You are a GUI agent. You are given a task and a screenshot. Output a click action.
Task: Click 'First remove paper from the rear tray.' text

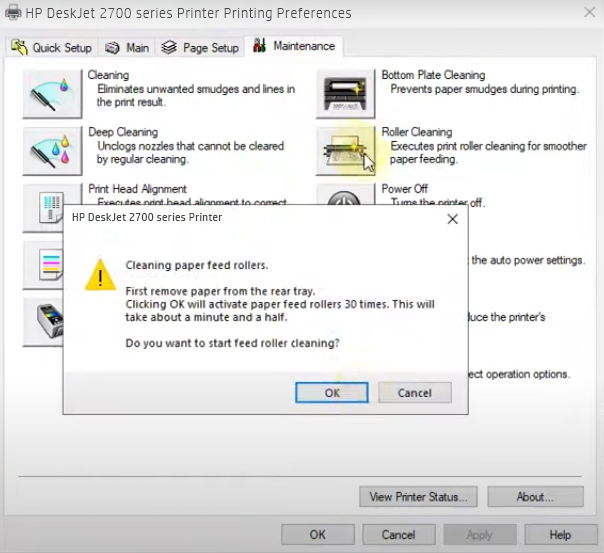click(220, 291)
